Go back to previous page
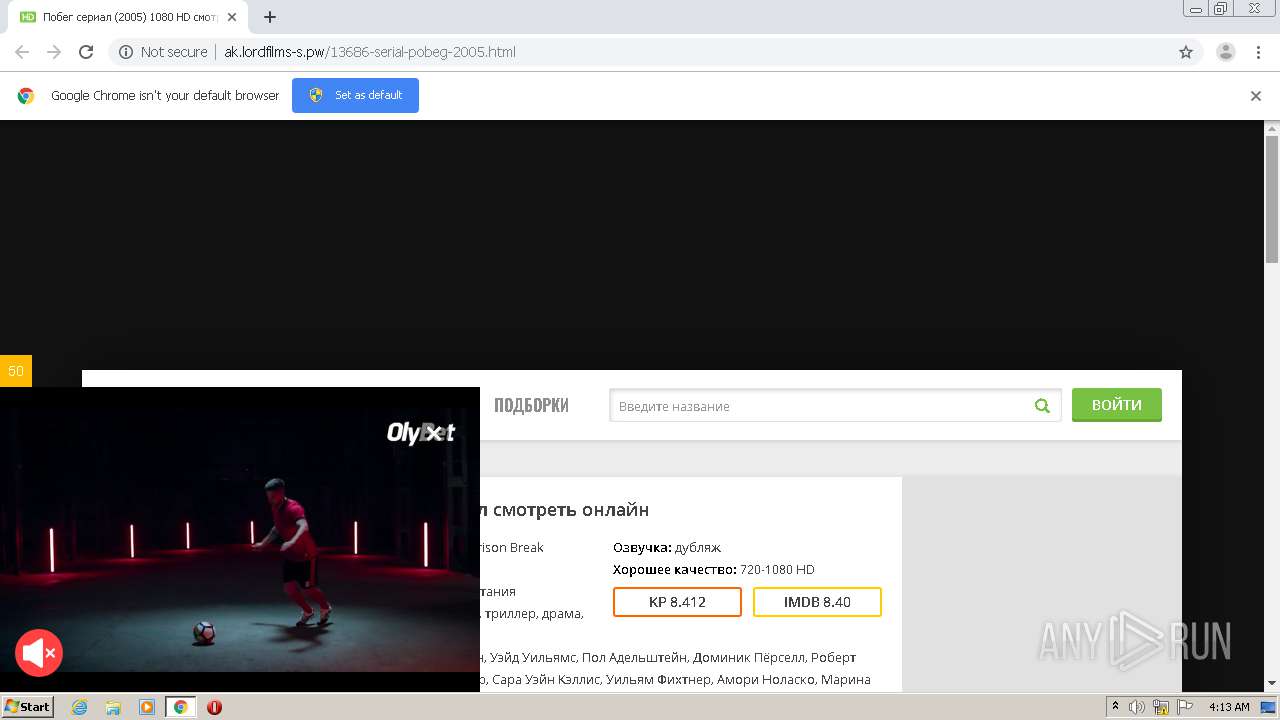Image resolution: width=1280 pixels, height=720 pixels. pyautogui.click(x=22, y=52)
